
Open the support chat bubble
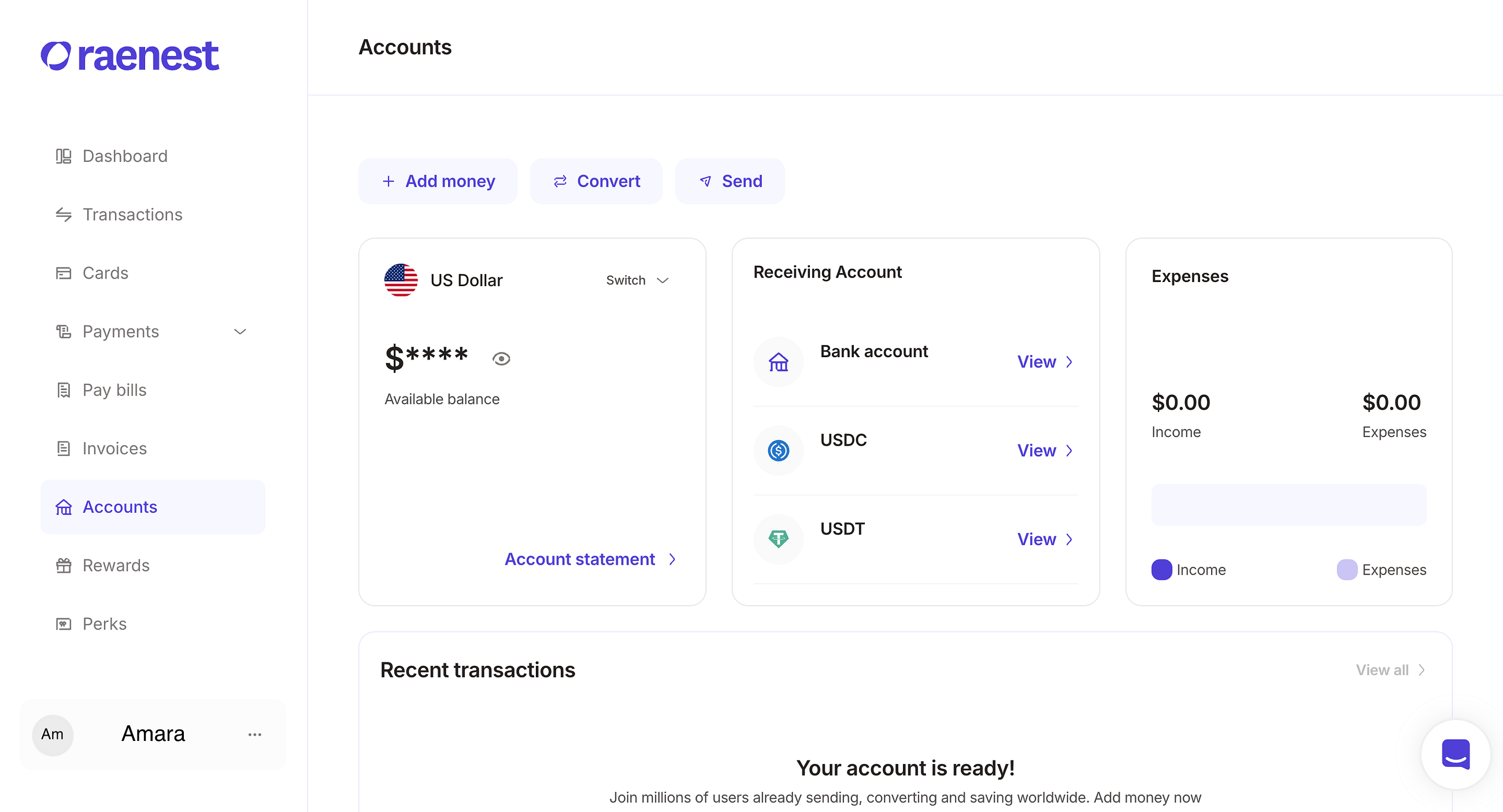(1456, 754)
